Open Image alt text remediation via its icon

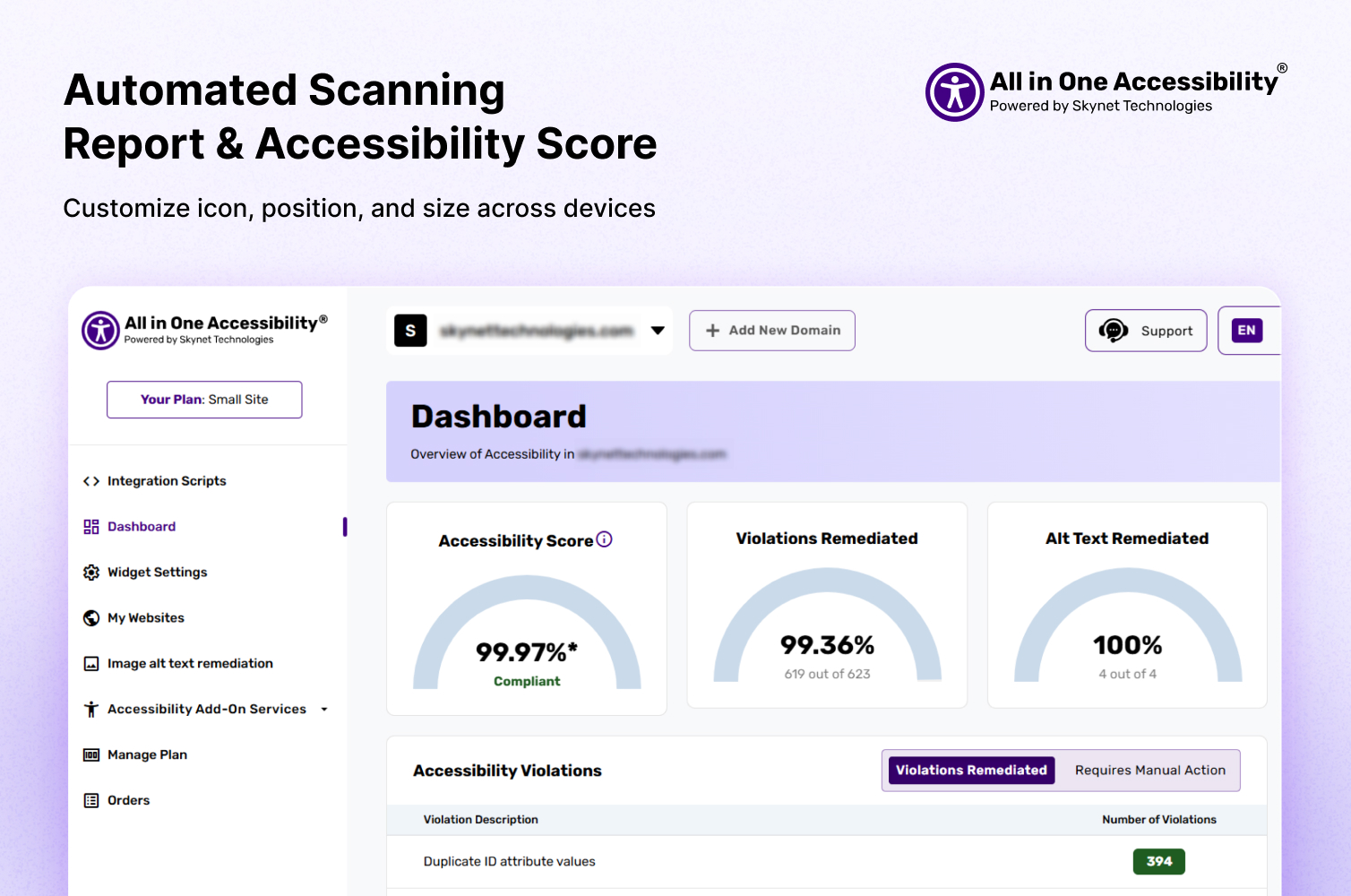pos(90,663)
